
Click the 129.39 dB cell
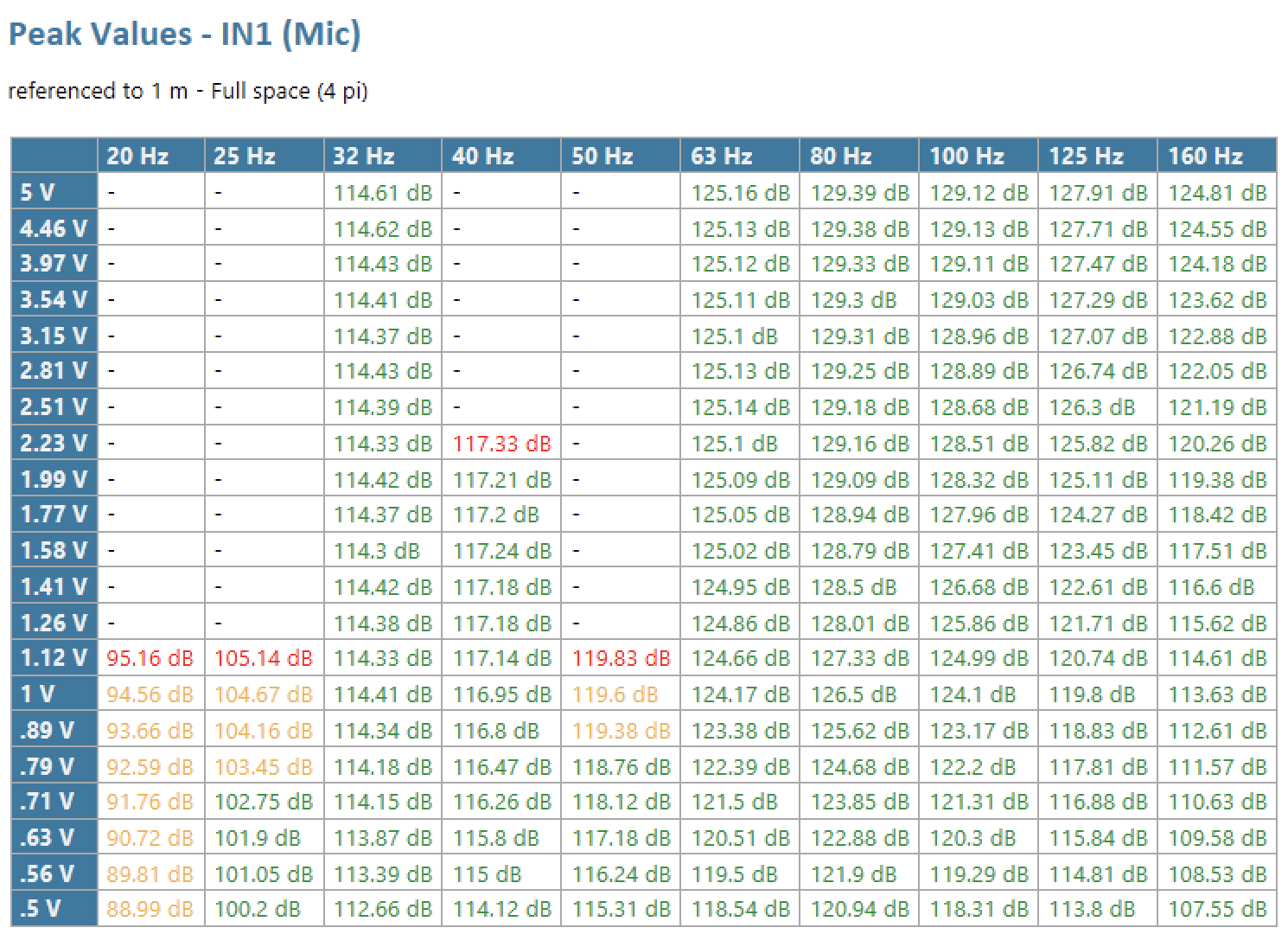point(859,193)
